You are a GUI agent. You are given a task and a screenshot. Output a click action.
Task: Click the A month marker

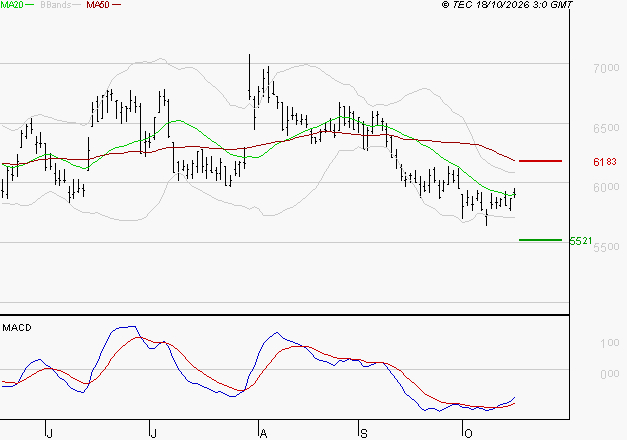pyautogui.click(x=263, y=434)
